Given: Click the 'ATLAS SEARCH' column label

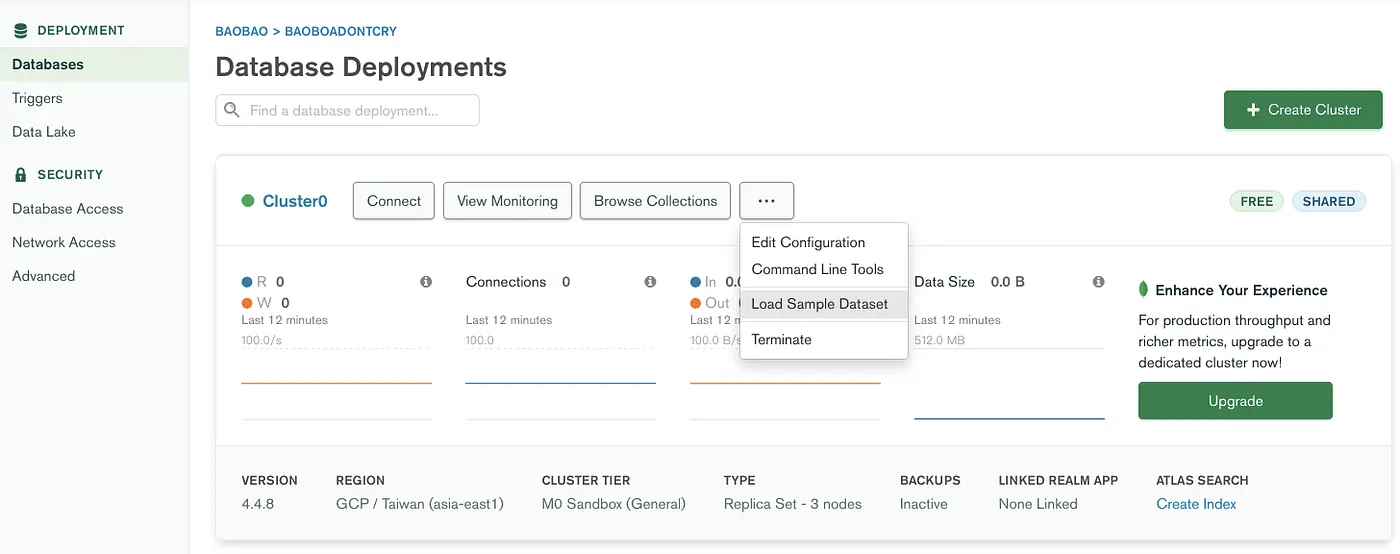Looking at the screenshot, I should tap(1202, 480).
